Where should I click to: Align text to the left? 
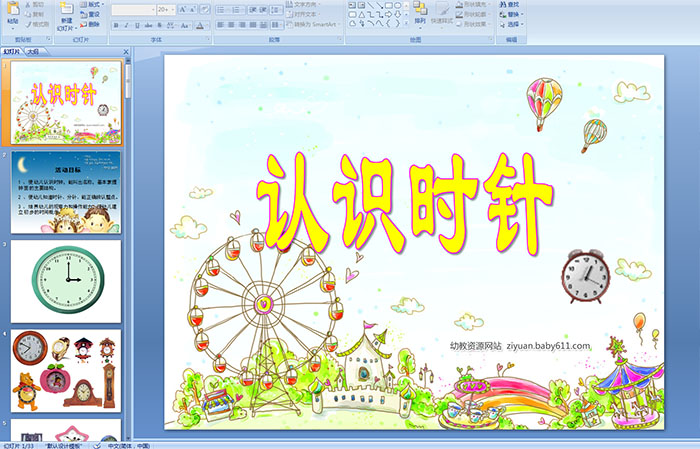click(x=221, y=25)
